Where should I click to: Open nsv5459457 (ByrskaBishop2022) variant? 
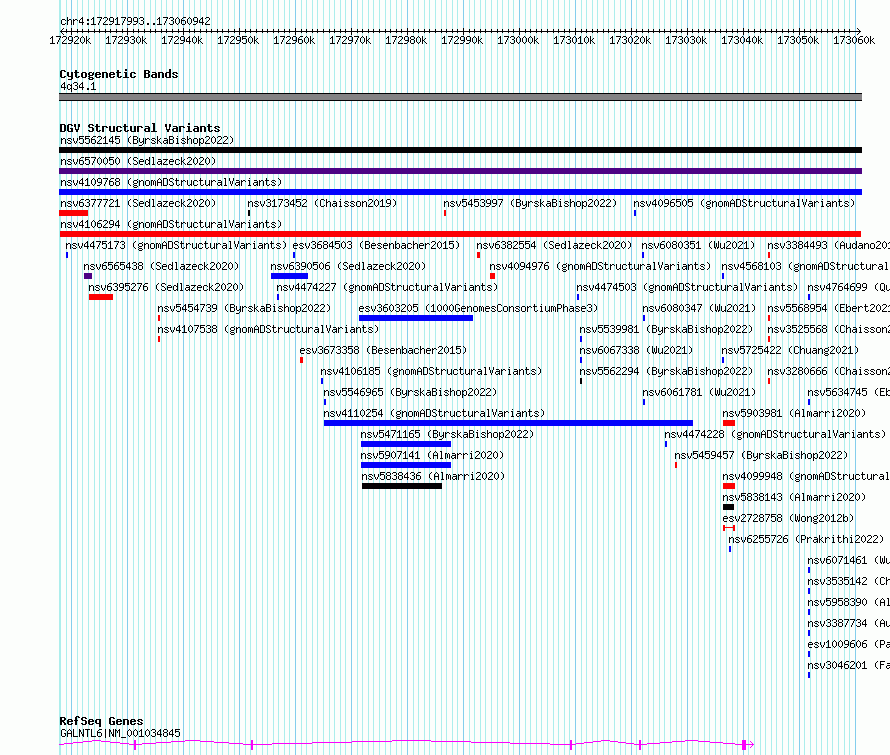click(761, 455)
